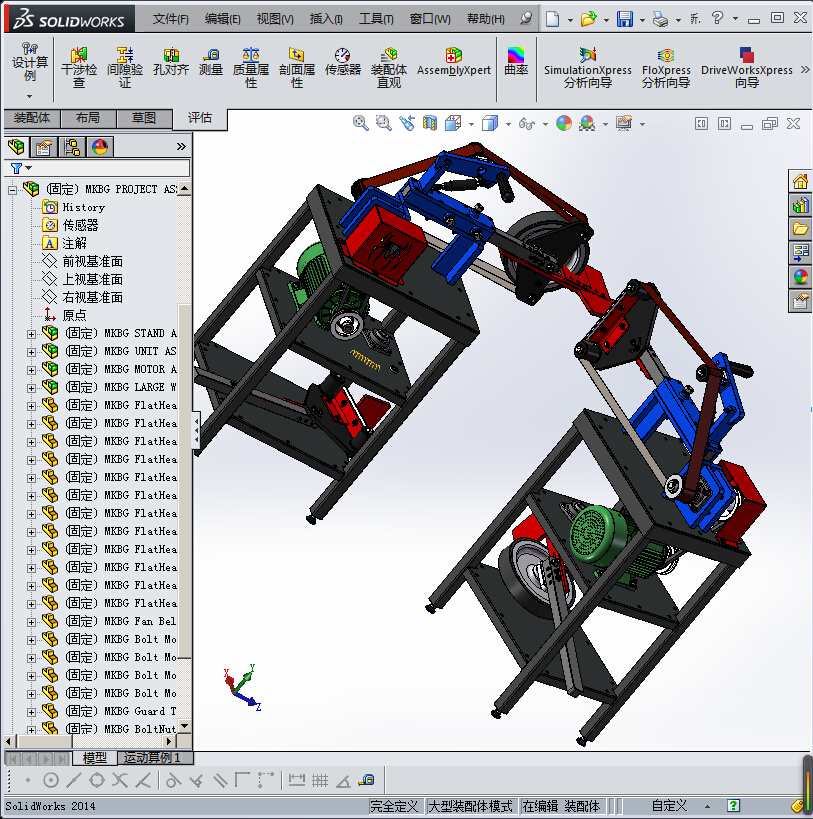Viewport: 813px width, 819px height.
Task: Open Section Properties (剖面属性)
Action: [297, 67]
